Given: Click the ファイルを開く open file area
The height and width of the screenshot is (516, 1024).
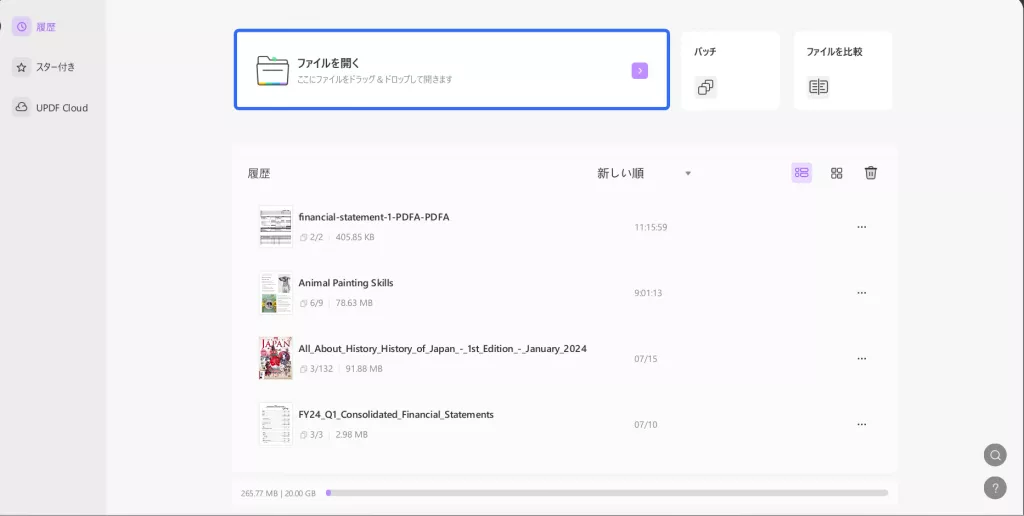Looking at the screenshot, I should (452, 69).
